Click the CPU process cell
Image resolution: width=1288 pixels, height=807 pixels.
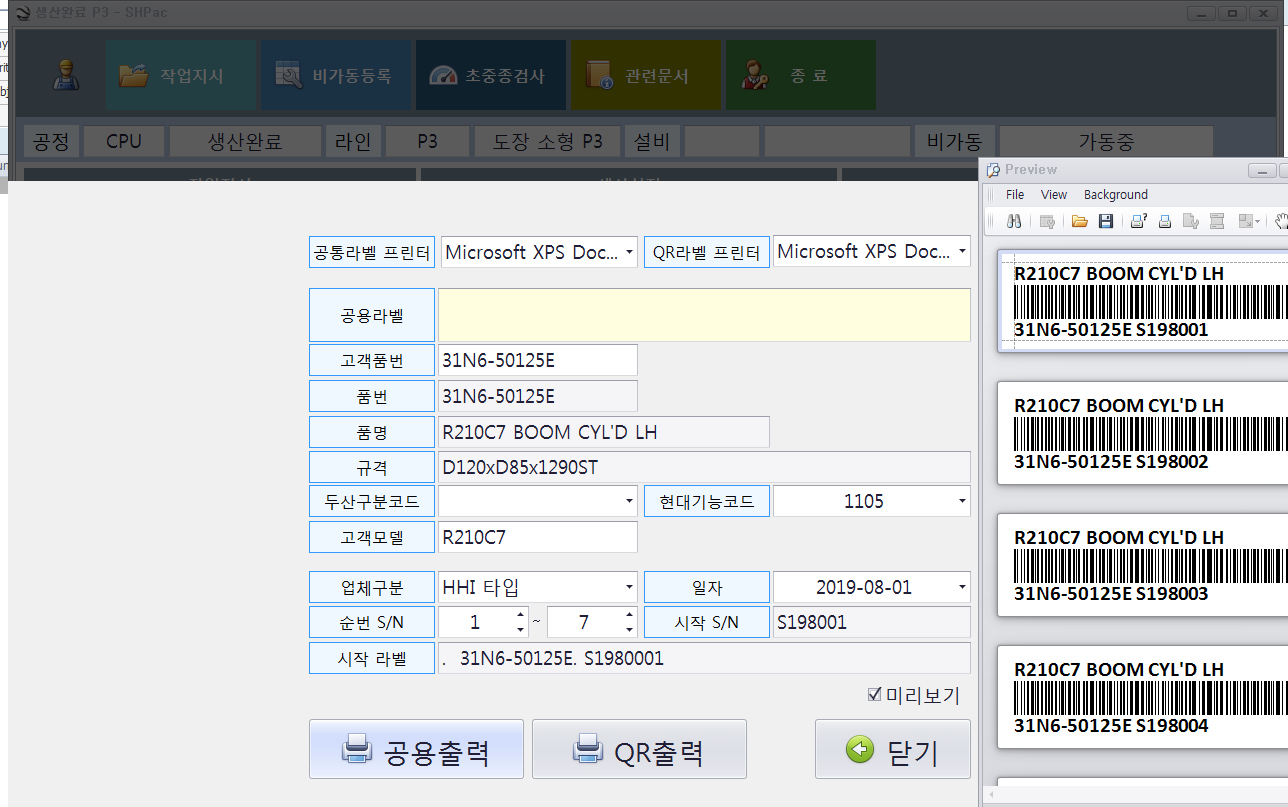pos(124,142)
